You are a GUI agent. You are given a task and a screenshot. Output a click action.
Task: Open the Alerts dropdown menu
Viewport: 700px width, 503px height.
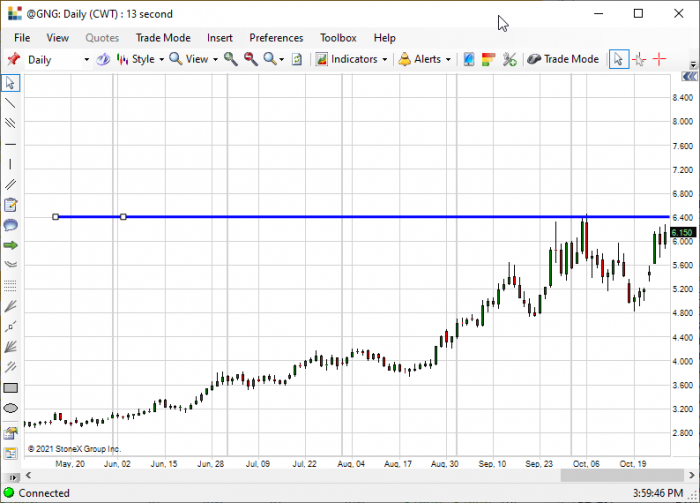click(425, 59)
